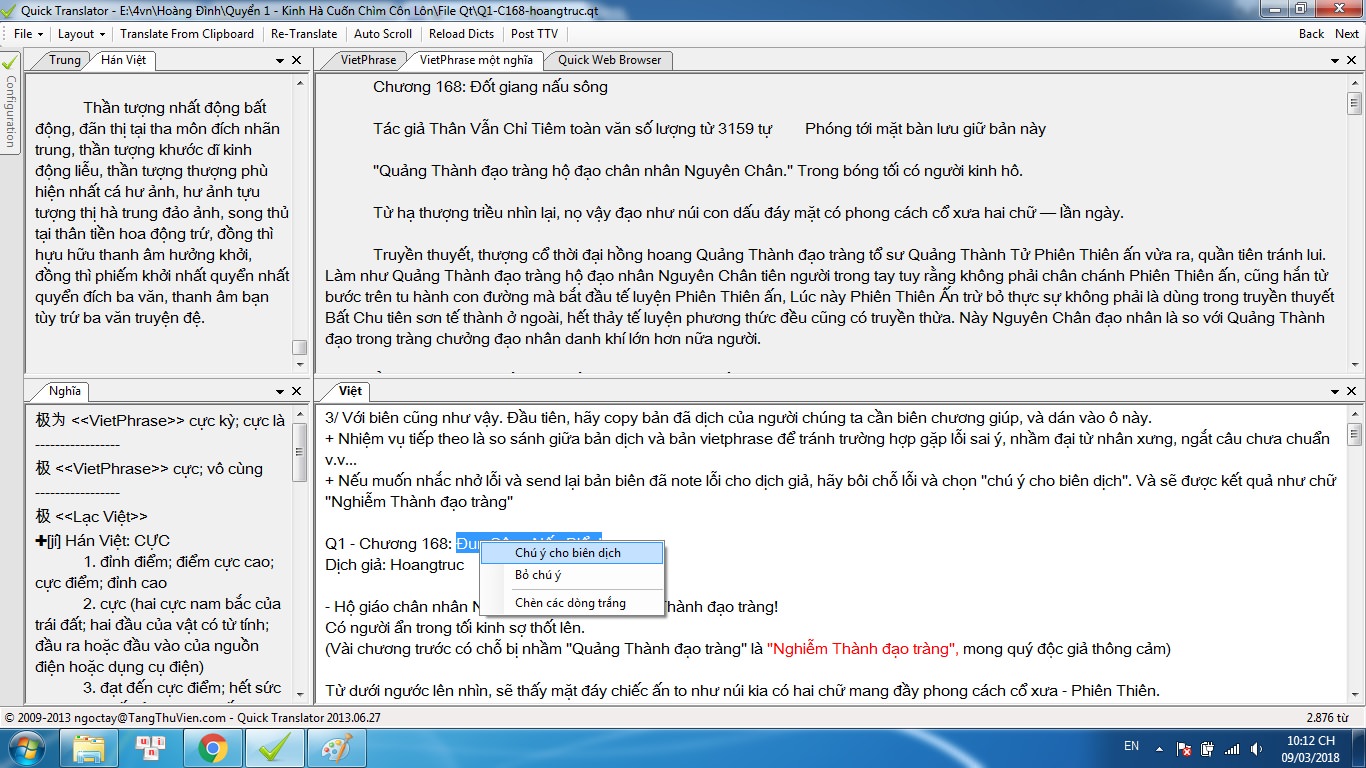1366x768 pixels.
Task: Open Google Chrome from the taskbar
Action: pyautogui.click(x=212, y=747)
